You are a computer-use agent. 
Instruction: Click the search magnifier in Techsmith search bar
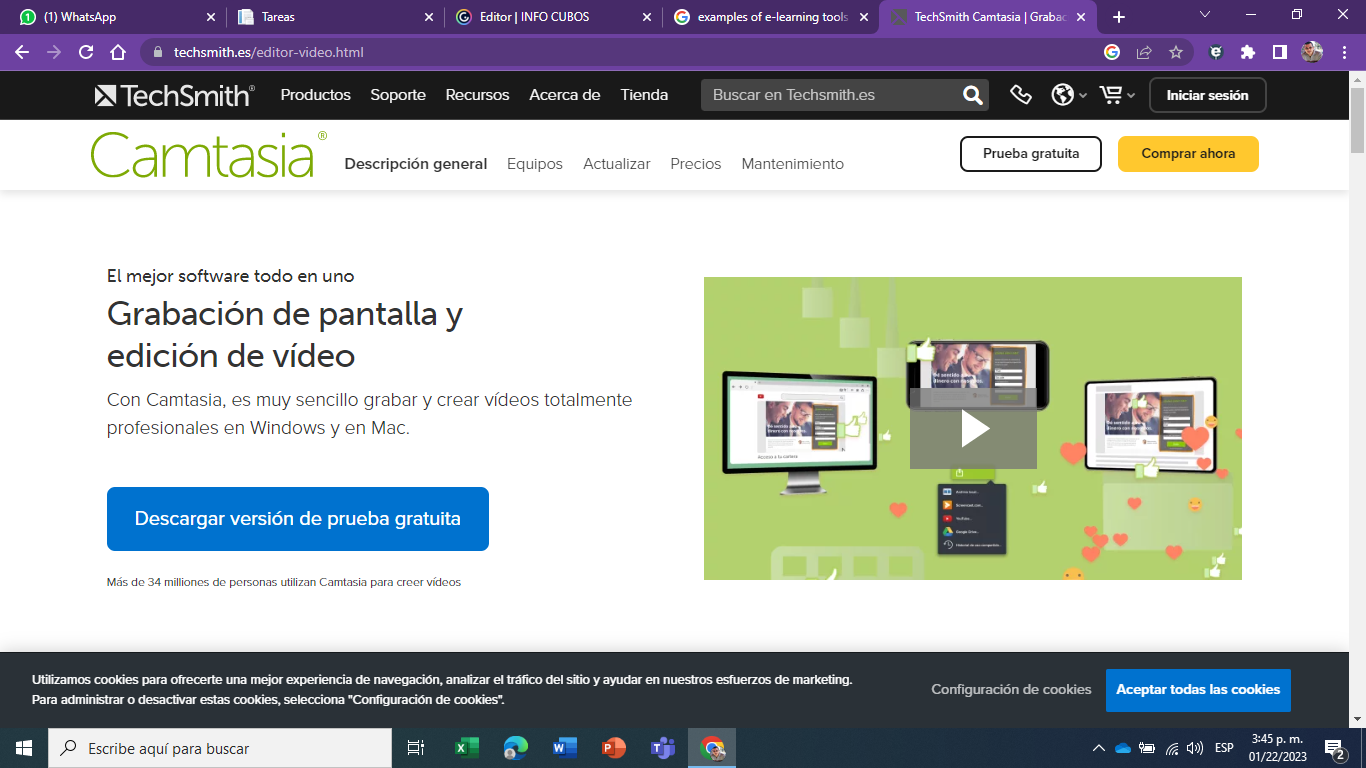969,94
